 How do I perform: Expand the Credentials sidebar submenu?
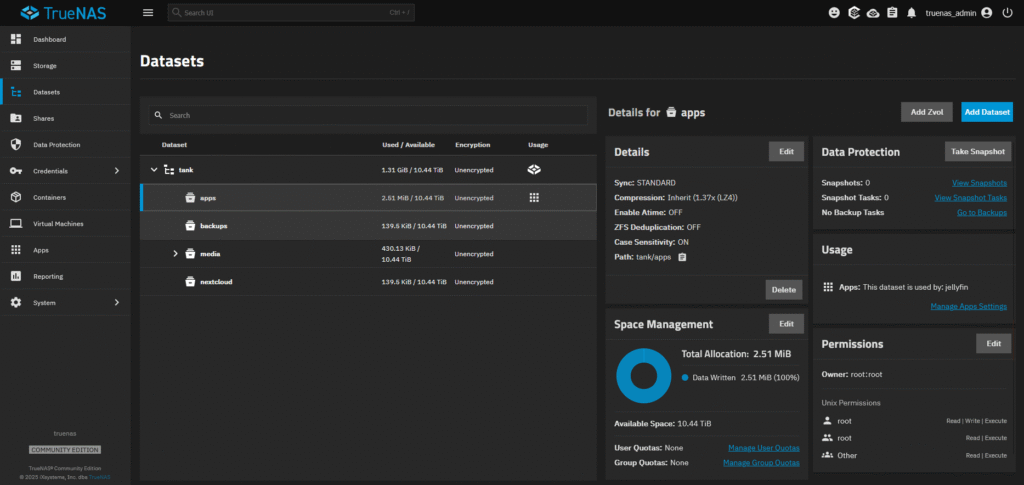116,171
